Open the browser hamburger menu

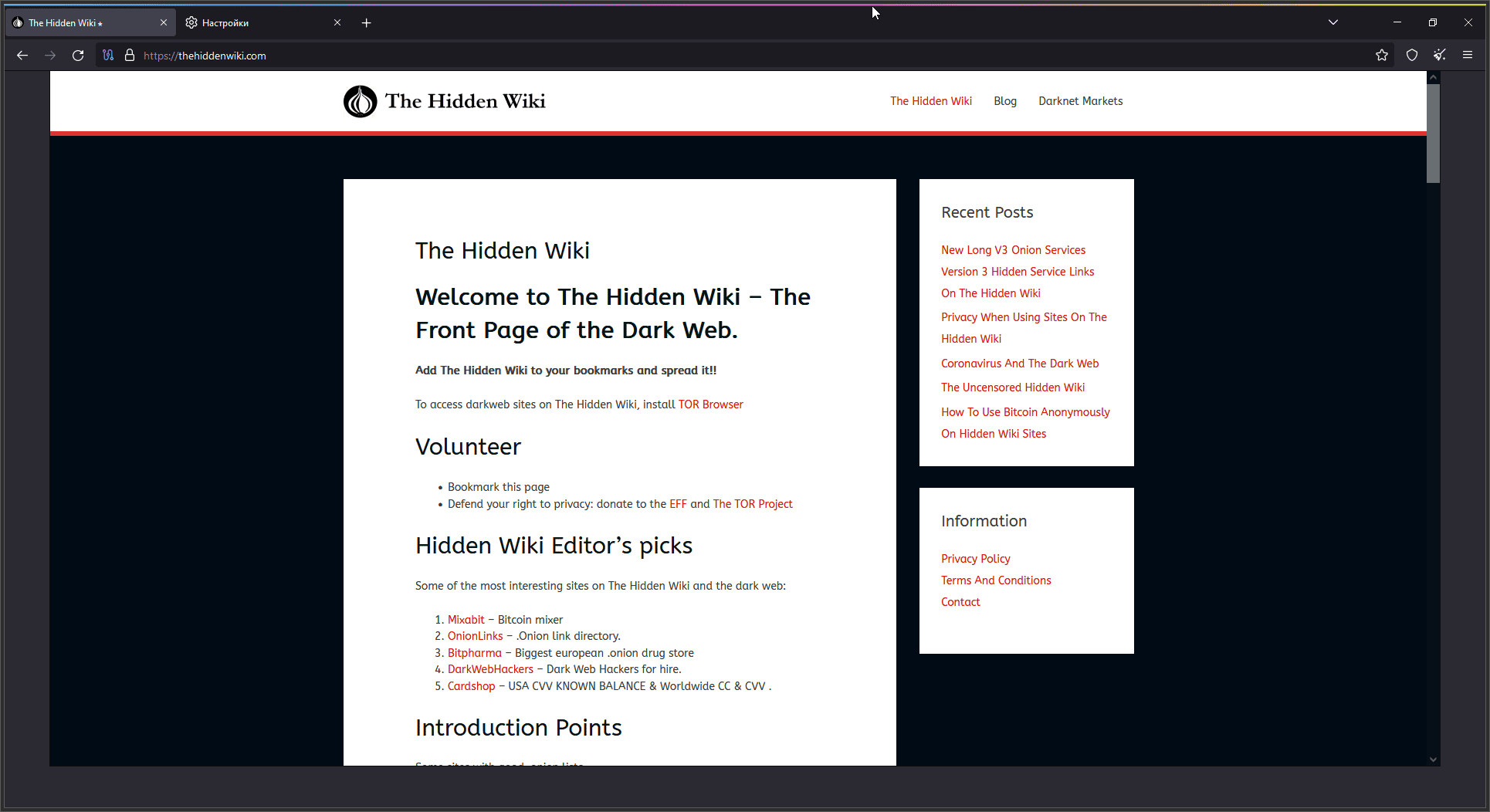click(x=1468, y=56)
